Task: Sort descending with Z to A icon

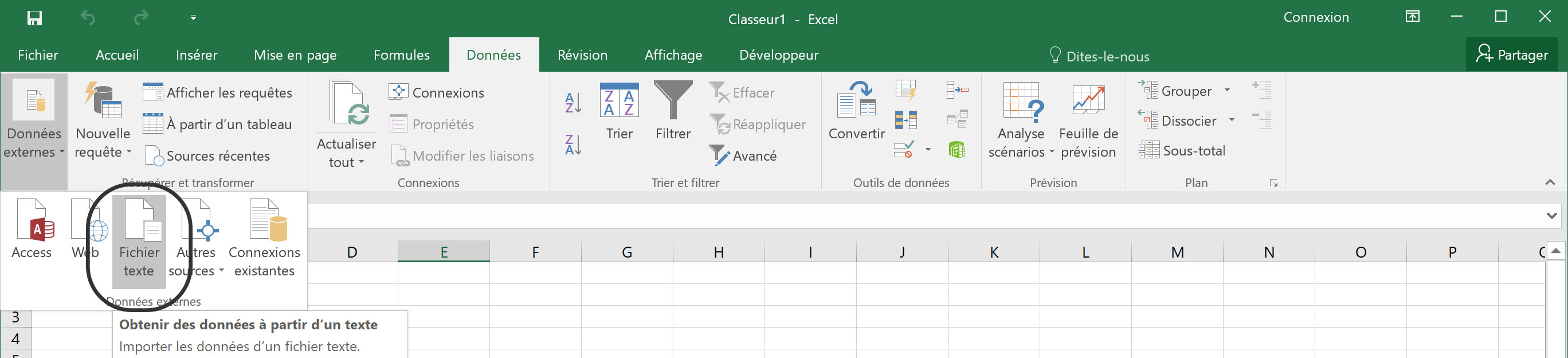Action: 574,145
